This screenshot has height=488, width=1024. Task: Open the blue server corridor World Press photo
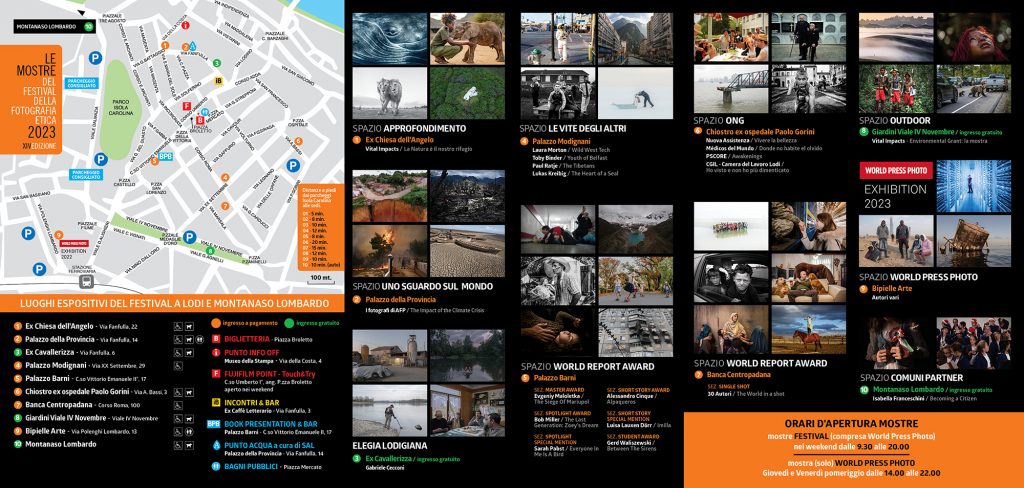coord(973,186)
